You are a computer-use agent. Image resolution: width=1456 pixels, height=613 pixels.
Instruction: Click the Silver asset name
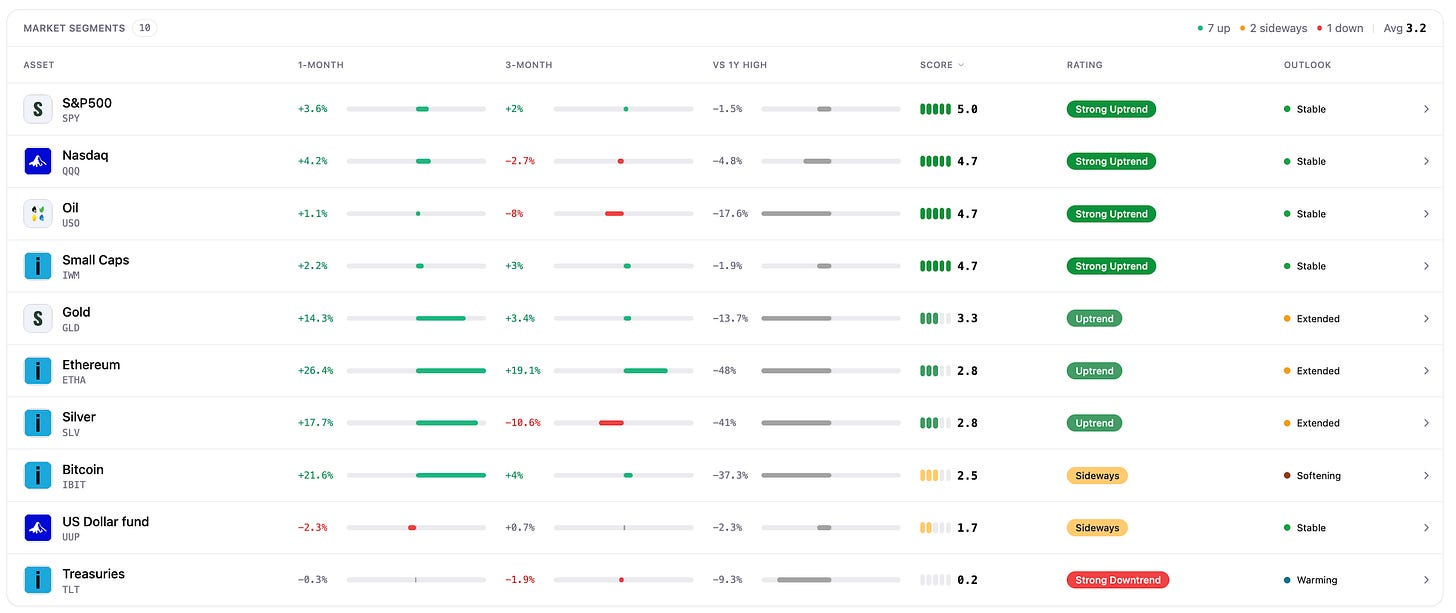coord(79,417)
